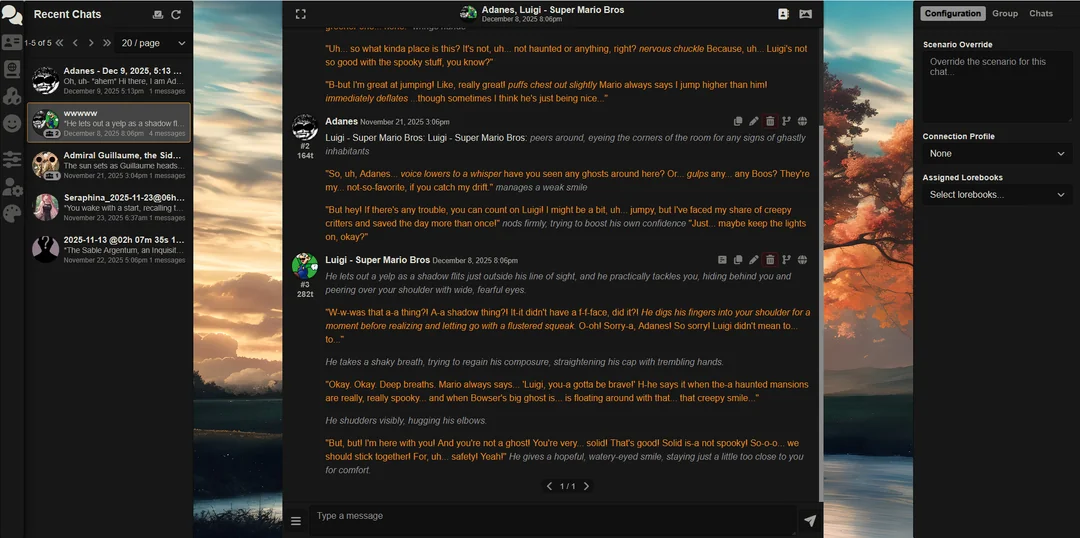
Task: Open the smiley face personas icon
Action: tap(12, 123)
